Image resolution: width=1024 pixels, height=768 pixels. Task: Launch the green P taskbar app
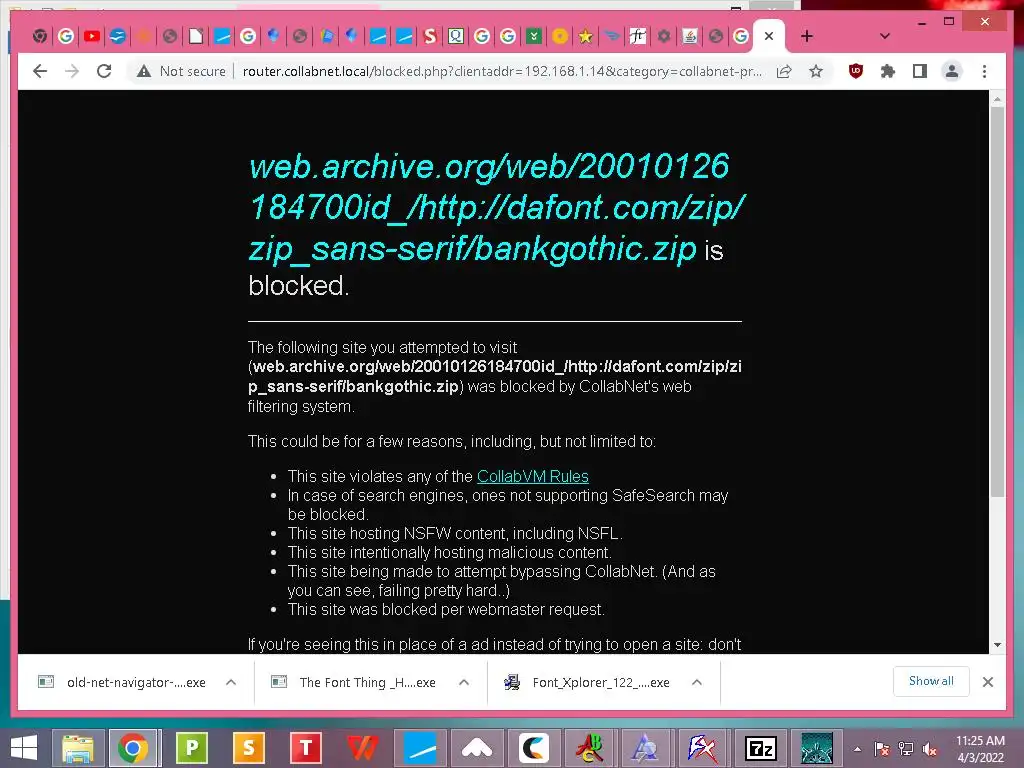pos(191,748)
